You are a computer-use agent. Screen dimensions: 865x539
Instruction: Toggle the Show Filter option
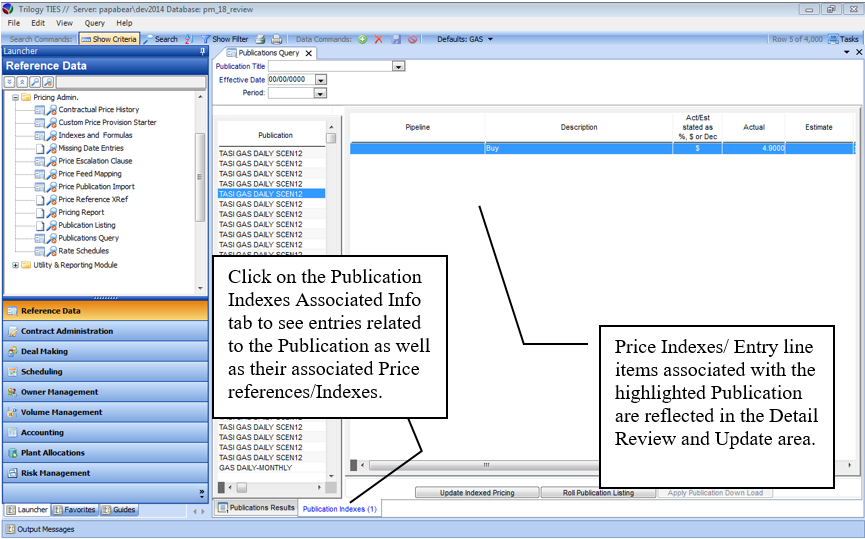pos(222,39)
